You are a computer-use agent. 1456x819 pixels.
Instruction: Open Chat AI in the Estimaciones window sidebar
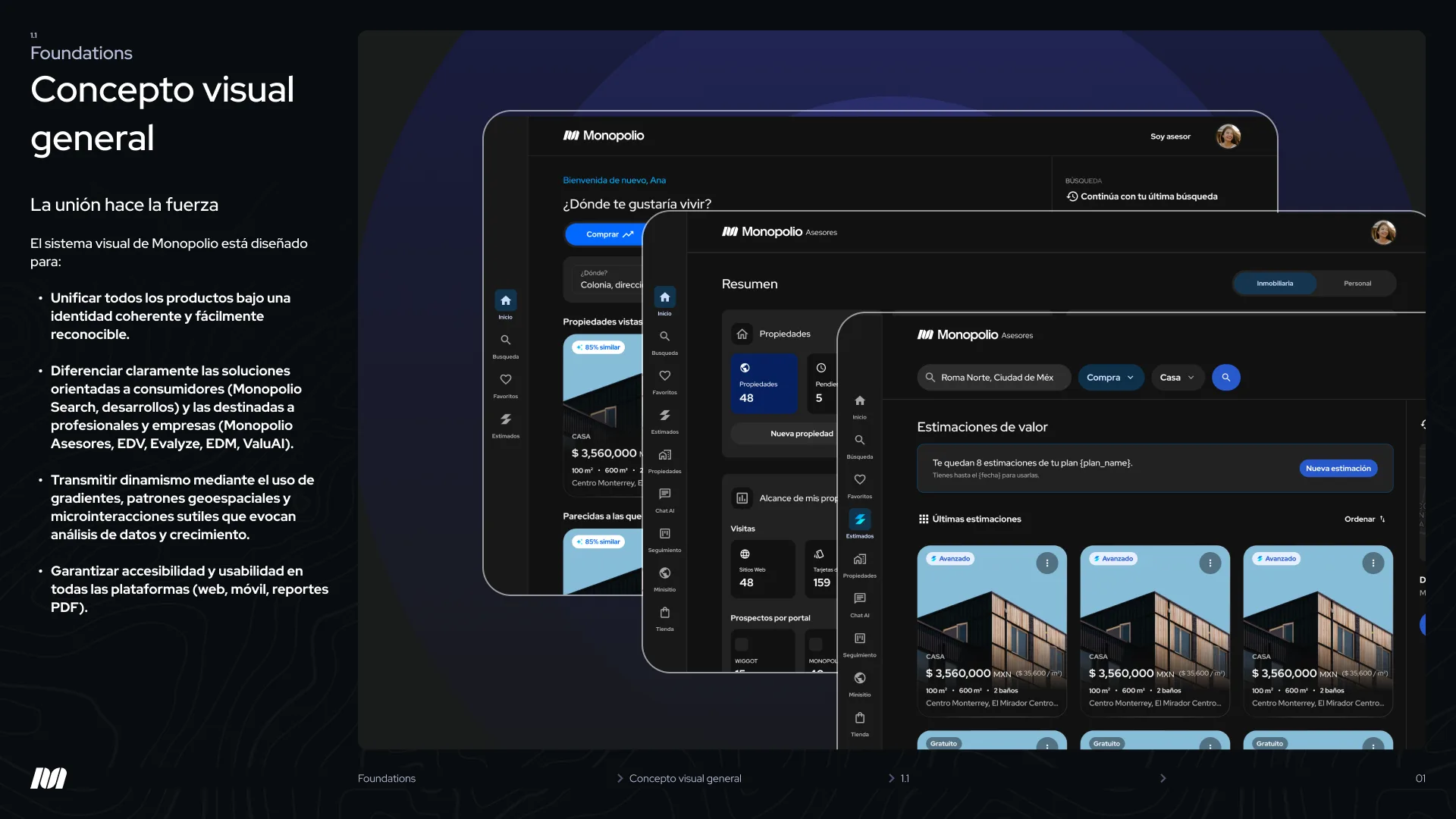coord(859,604)
